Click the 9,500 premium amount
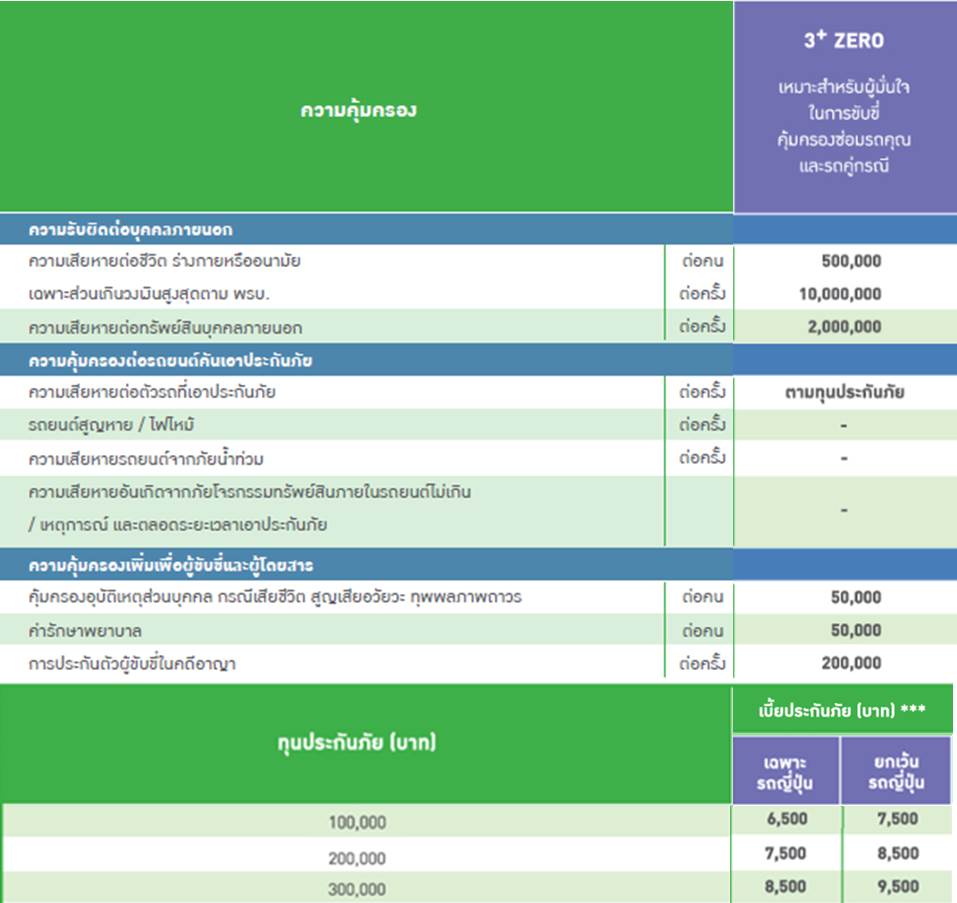957x903 pixels. 898,886
